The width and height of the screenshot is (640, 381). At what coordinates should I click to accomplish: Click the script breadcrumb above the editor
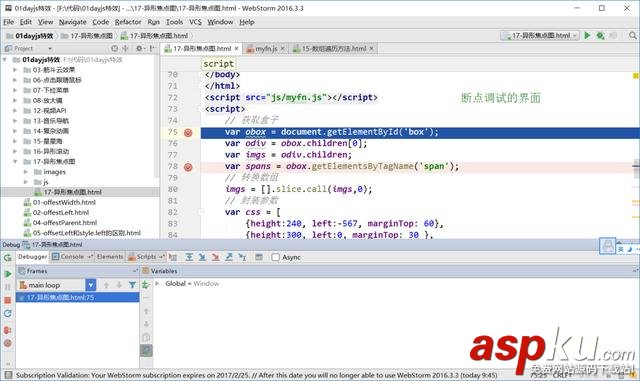[218, 64]
